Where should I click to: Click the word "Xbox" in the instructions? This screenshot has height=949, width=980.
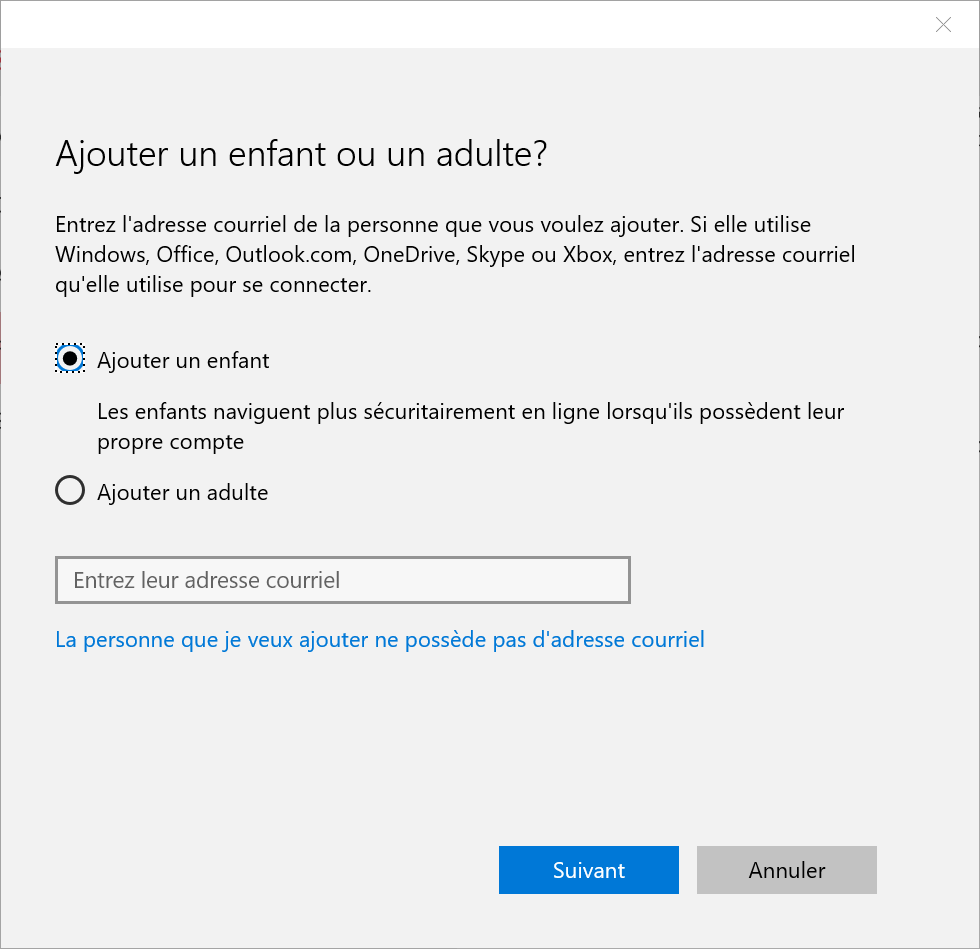589,254
